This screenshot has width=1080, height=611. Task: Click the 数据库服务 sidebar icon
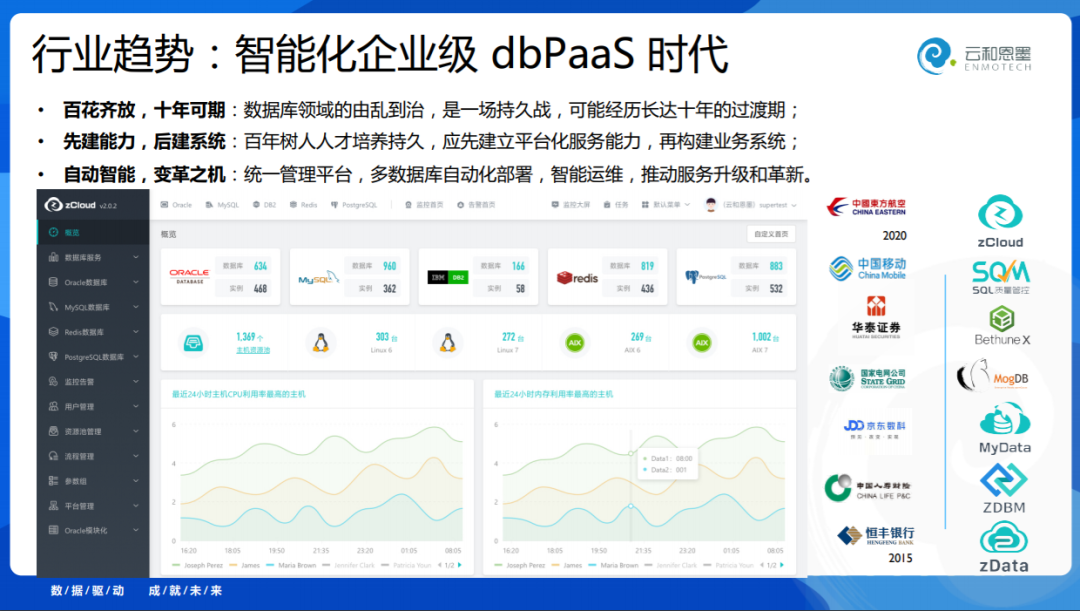53,257
